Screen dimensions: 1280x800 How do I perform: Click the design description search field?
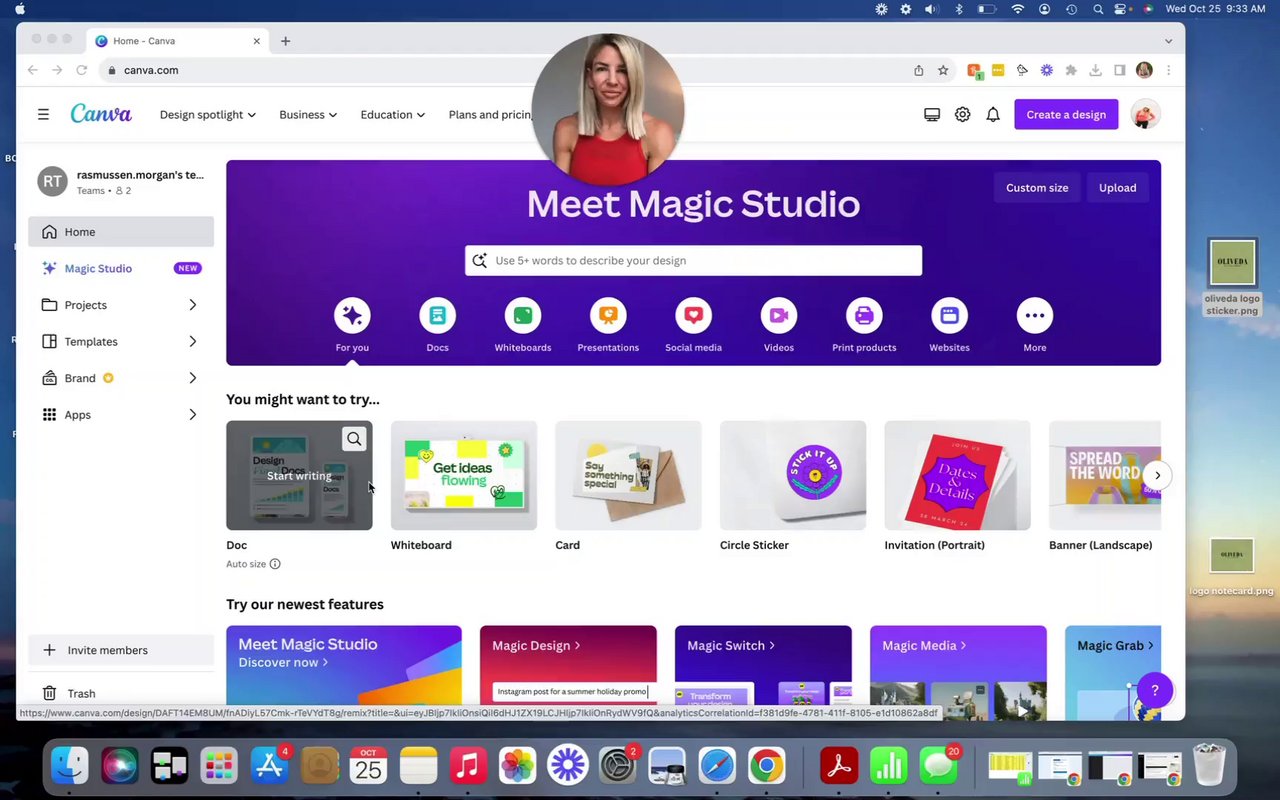point(693,260)
